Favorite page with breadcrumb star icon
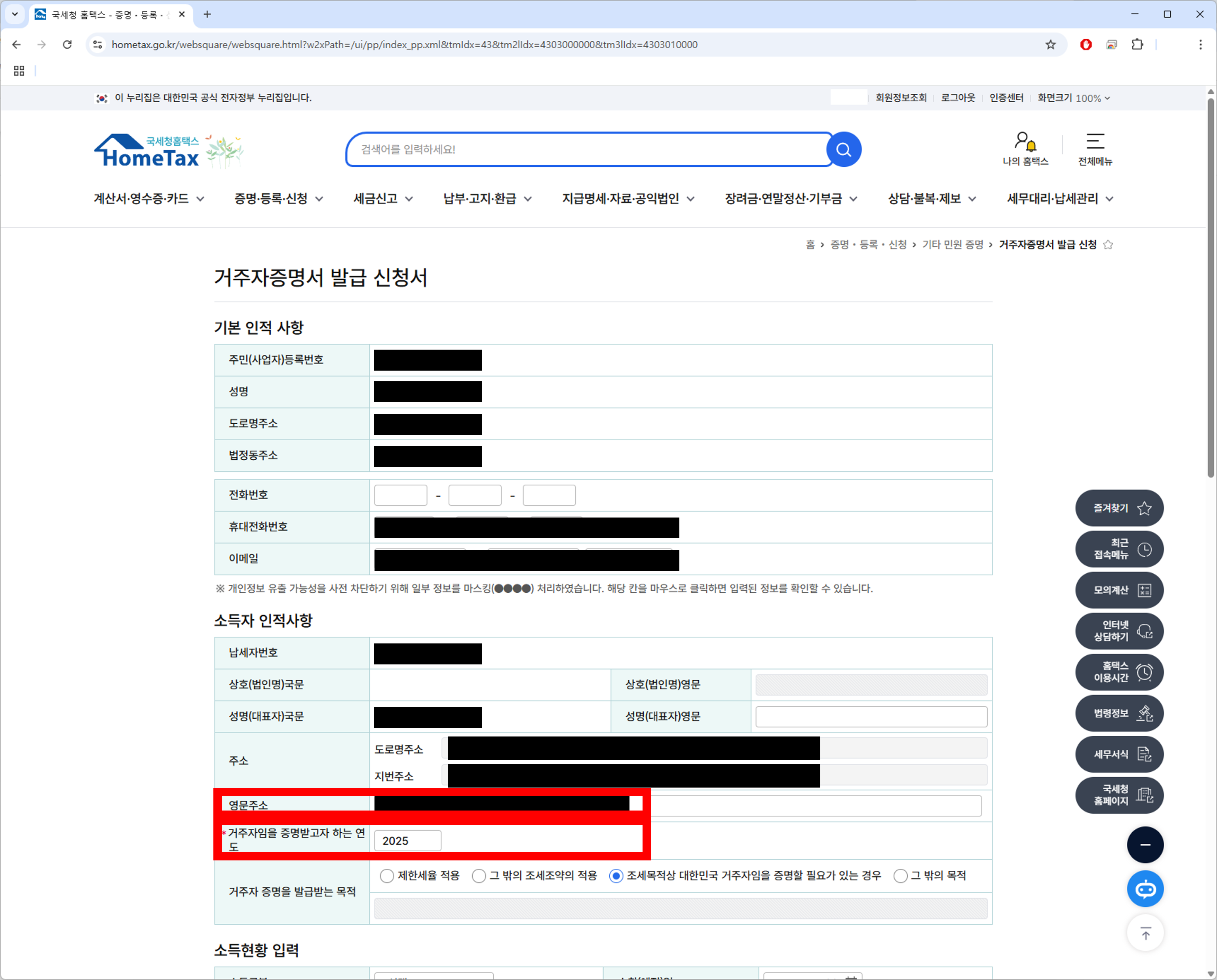The width and height of the screenshot is (1217, 980). 1108,244
